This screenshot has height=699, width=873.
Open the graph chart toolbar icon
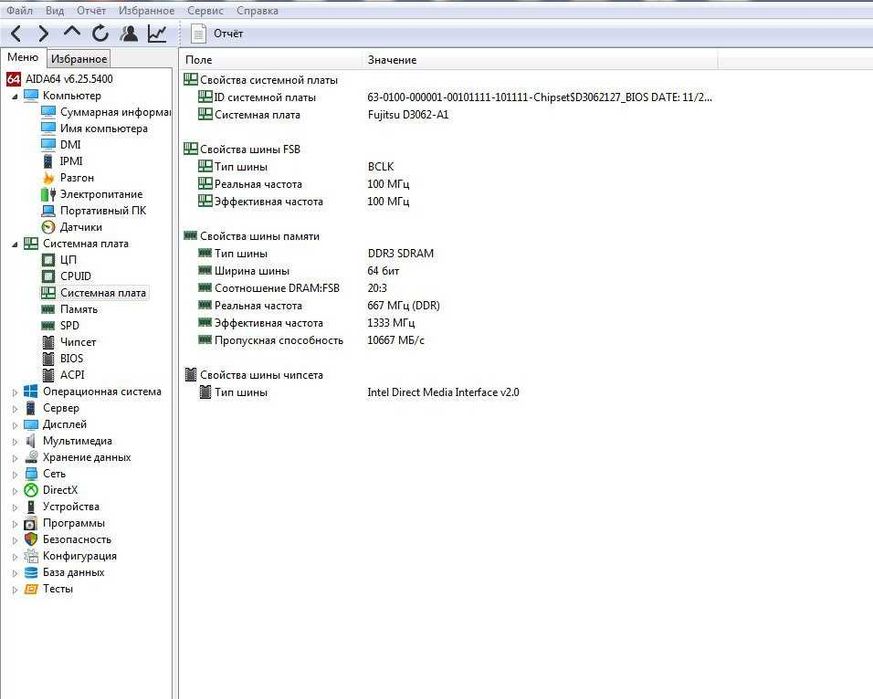157,33
